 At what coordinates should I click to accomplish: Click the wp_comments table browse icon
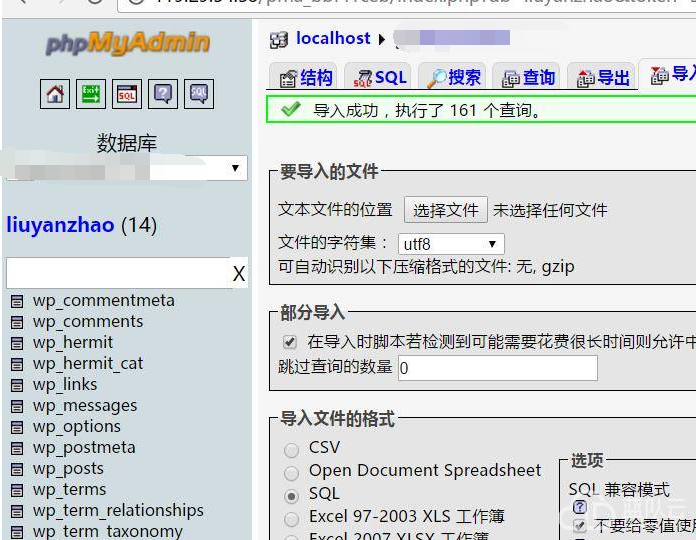coord(17,322)
